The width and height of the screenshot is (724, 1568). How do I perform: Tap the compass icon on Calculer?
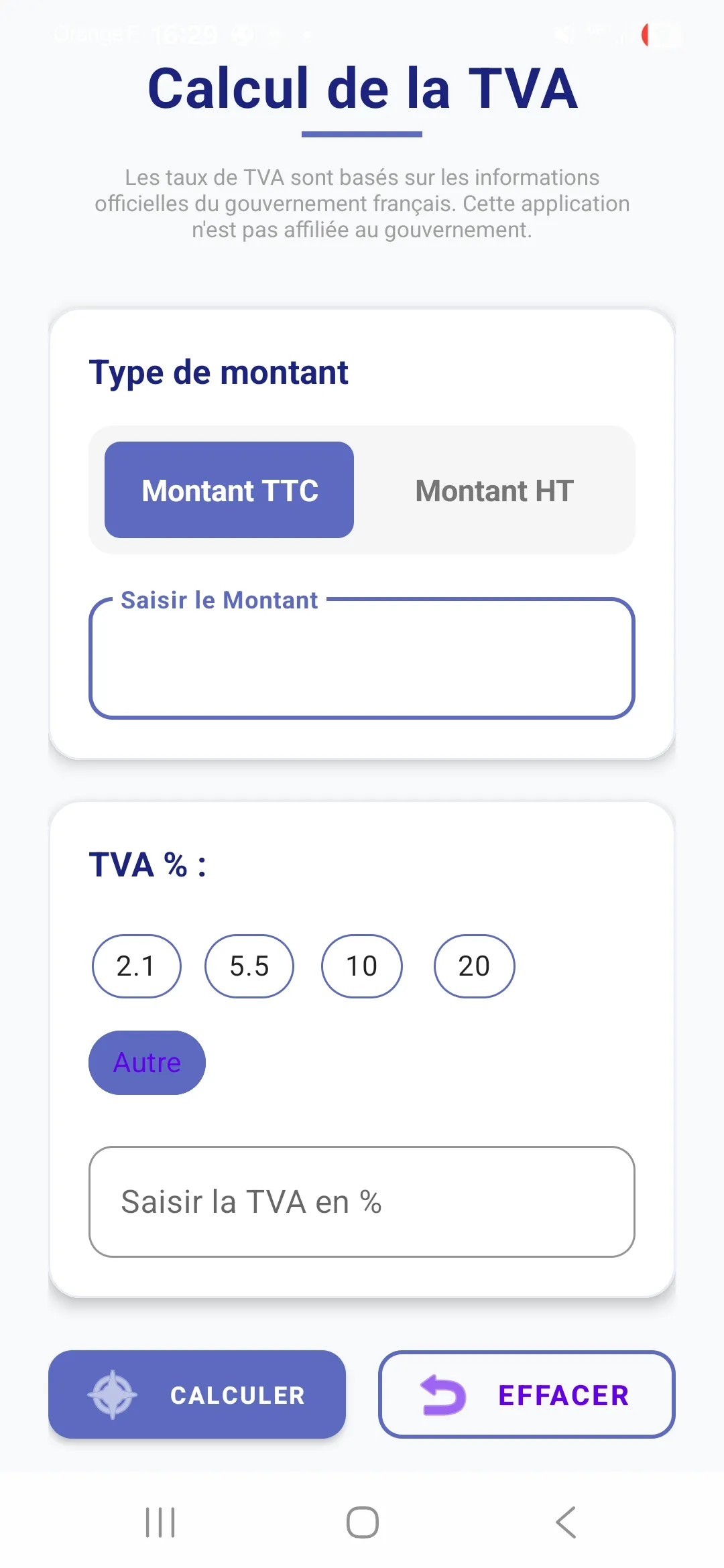tap(113, 1394)
